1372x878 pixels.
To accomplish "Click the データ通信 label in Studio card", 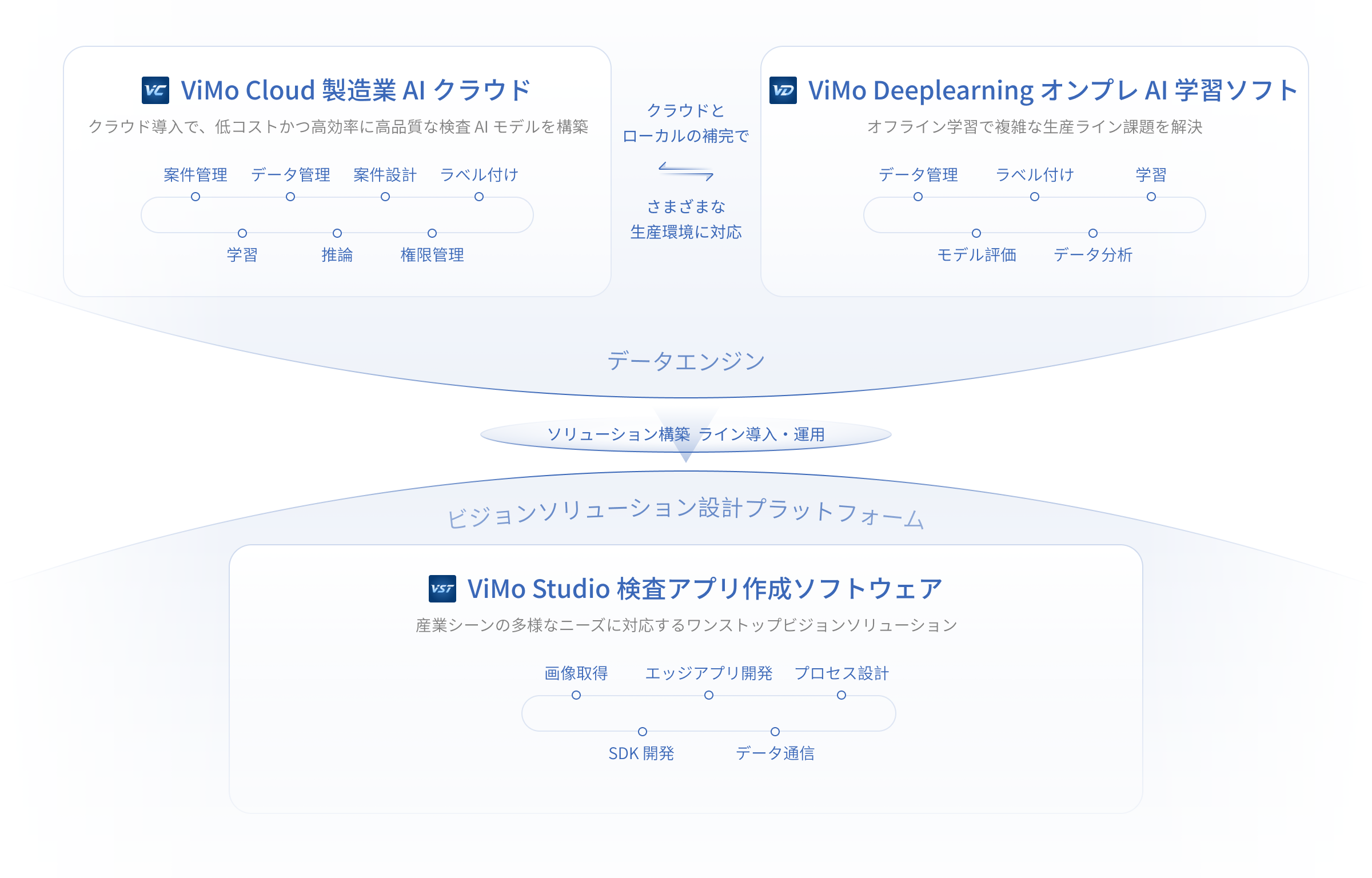I will (x=775, y=753).
